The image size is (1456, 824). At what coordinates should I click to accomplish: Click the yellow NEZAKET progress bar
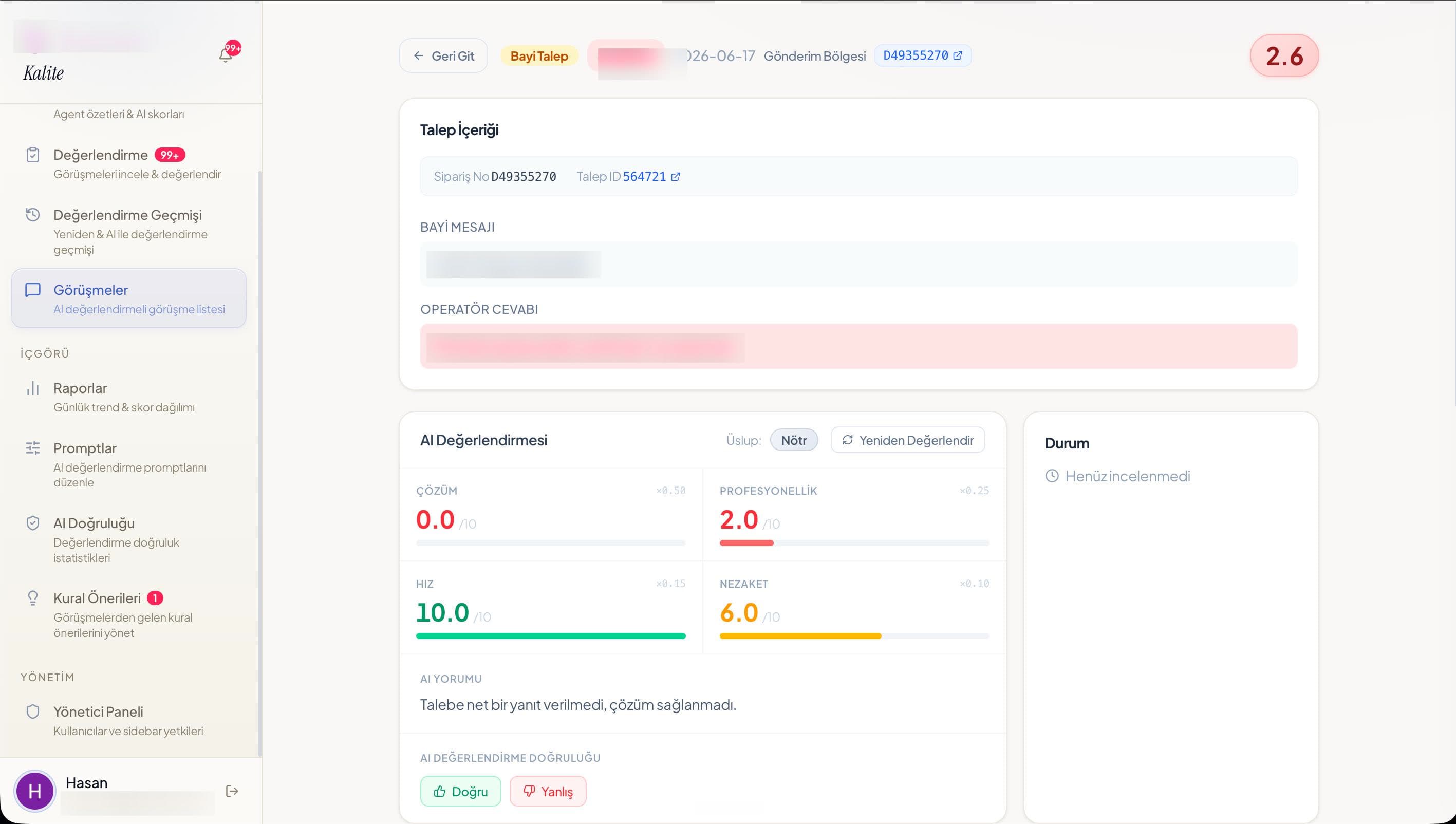click(800, 636)
